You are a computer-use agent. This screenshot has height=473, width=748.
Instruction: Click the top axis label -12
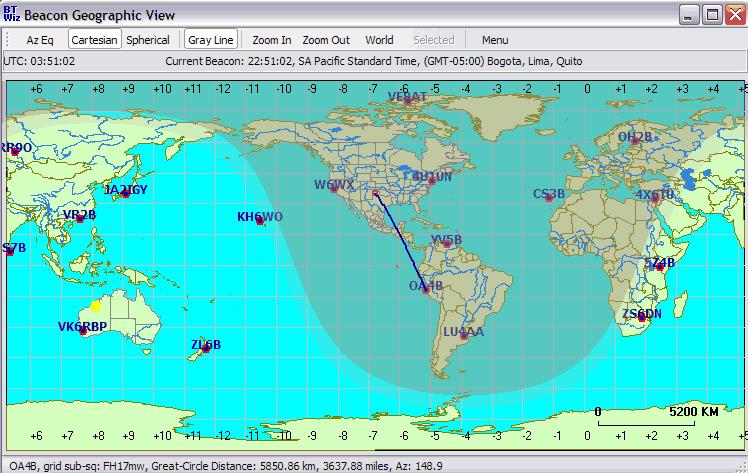(x=223, y=89)
